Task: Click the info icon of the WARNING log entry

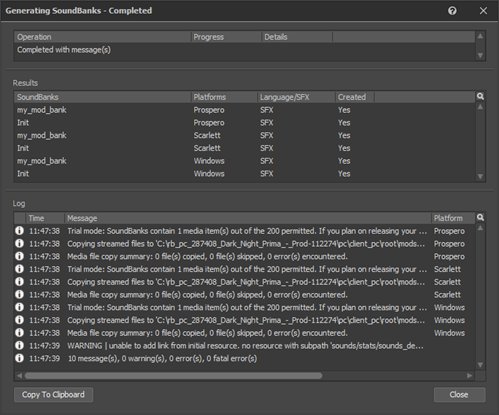Action: pos(19,345)
